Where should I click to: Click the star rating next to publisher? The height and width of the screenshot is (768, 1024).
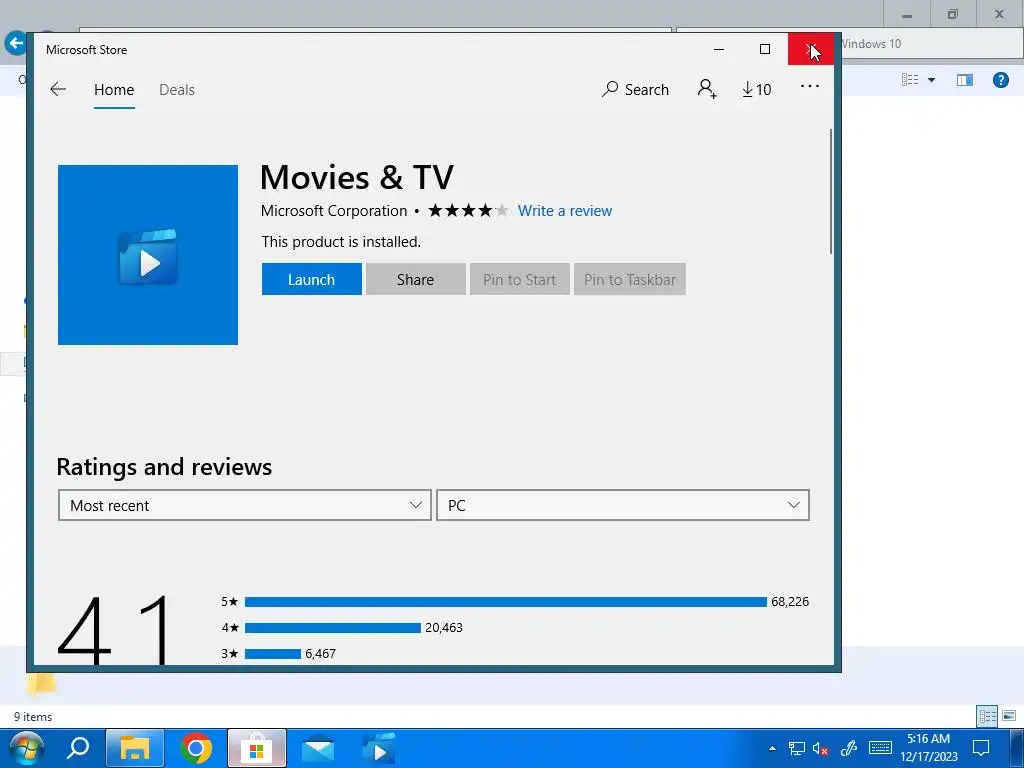pyautogui.click(x=468, y=211)
